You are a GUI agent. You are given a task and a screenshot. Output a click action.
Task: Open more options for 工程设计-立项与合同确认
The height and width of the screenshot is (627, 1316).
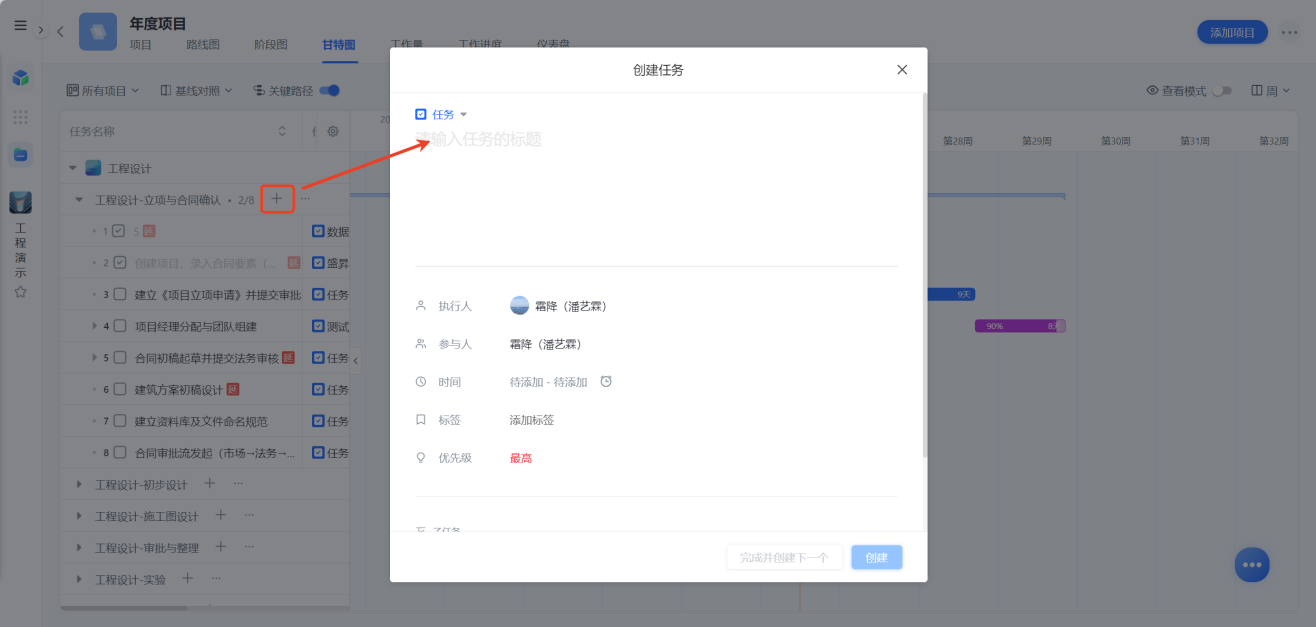point(305,199)
